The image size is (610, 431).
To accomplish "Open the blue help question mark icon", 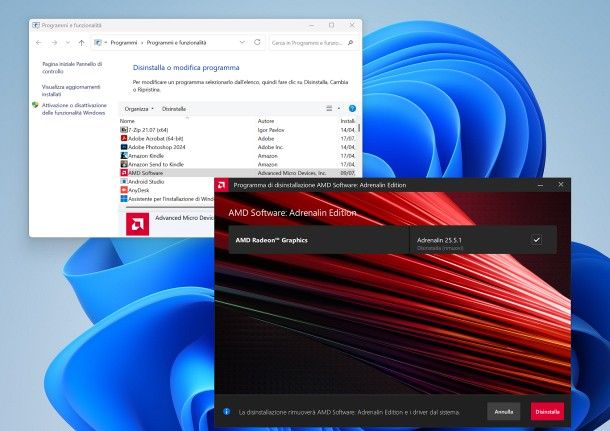I will click(352, 108).
